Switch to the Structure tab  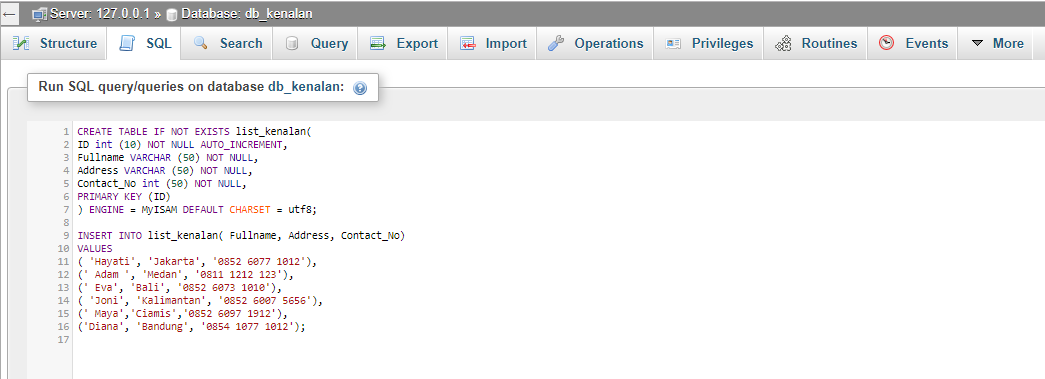55,43
